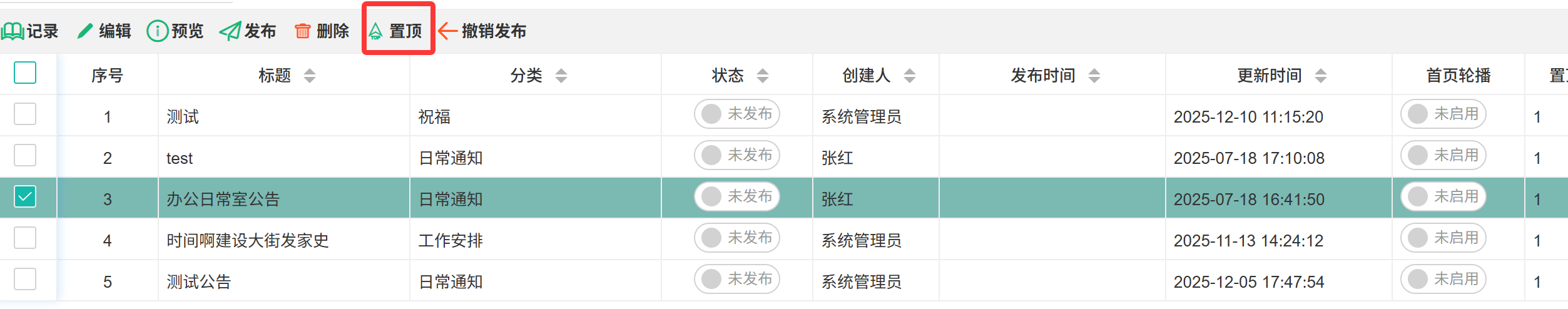This screenshot has width=1568, height=309.
Task: Sort by 发布时间 column arrows
Action: pos(1094,76)
